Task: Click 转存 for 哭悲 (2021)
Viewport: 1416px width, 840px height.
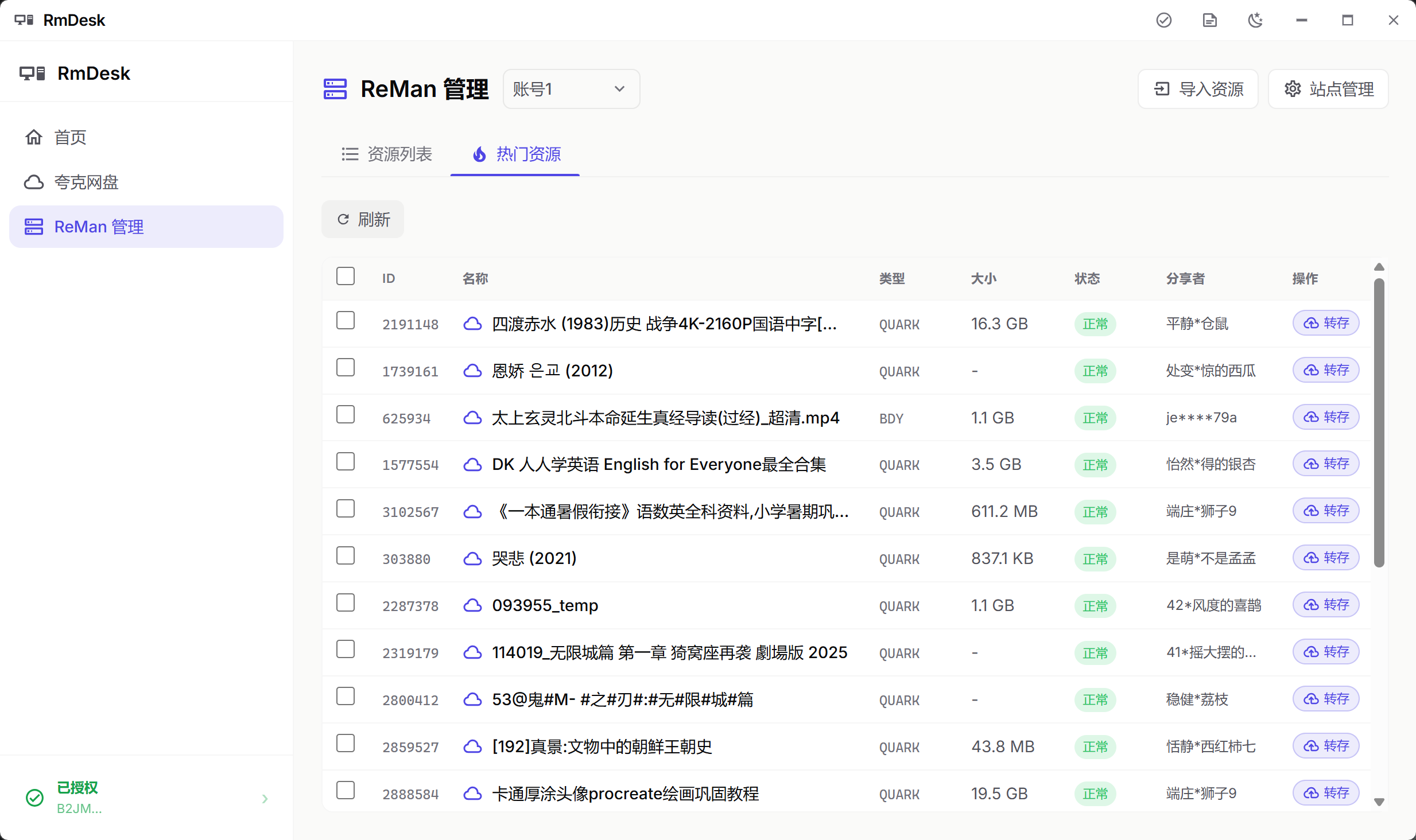Action: [x=1326, y=558]
